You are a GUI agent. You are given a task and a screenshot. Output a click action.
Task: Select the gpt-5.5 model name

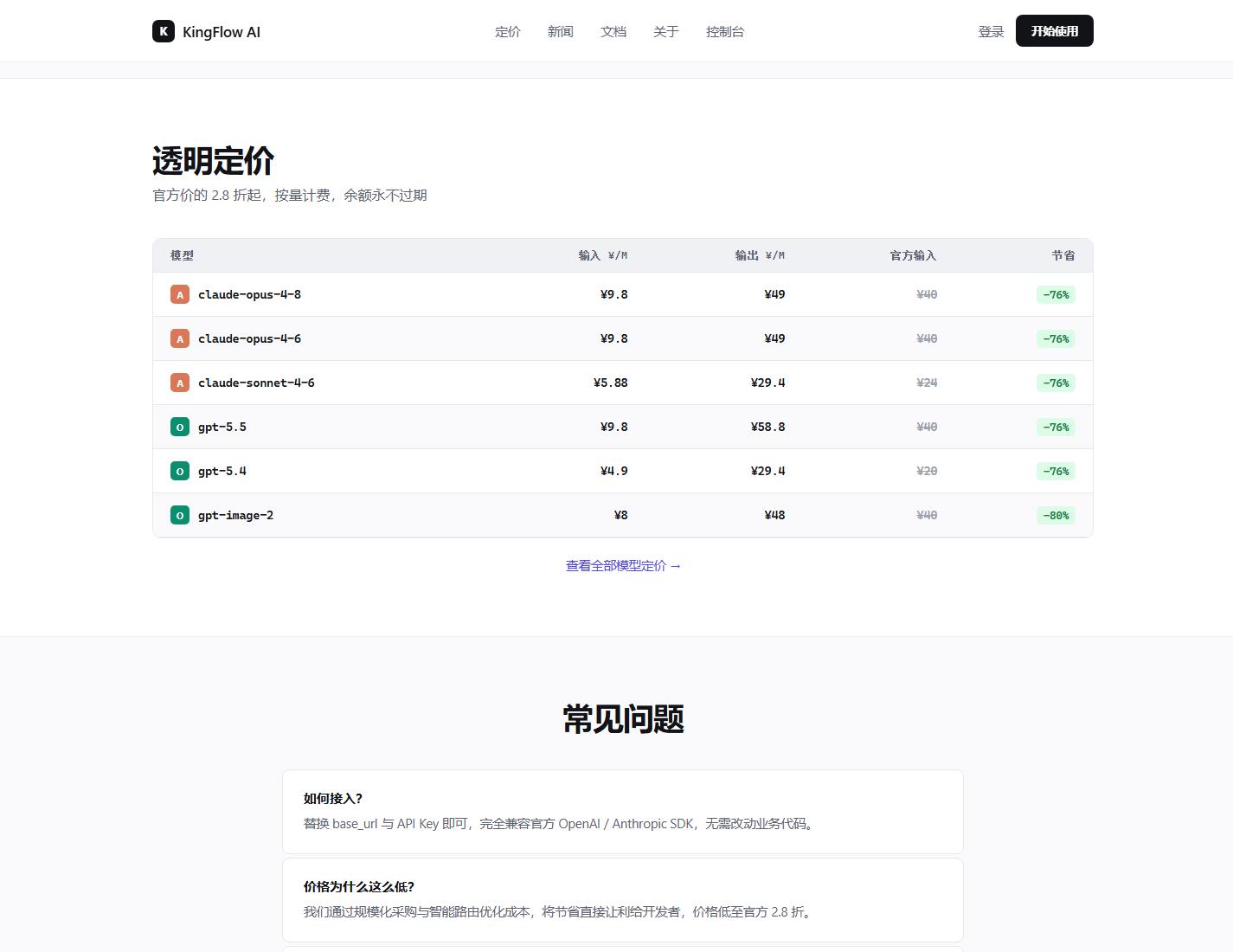(222, 427)
